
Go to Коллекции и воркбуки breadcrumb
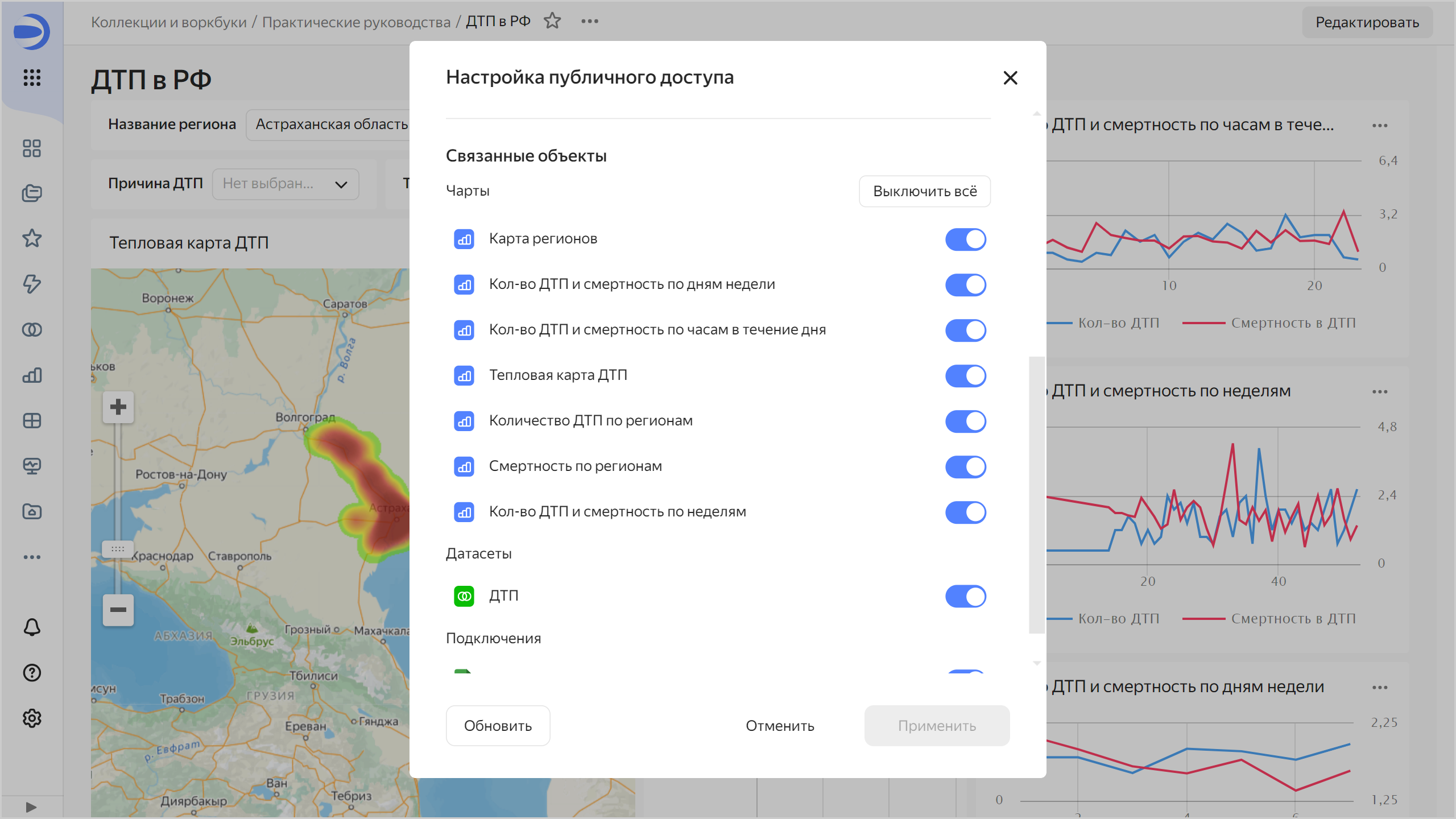click(169, 22)
